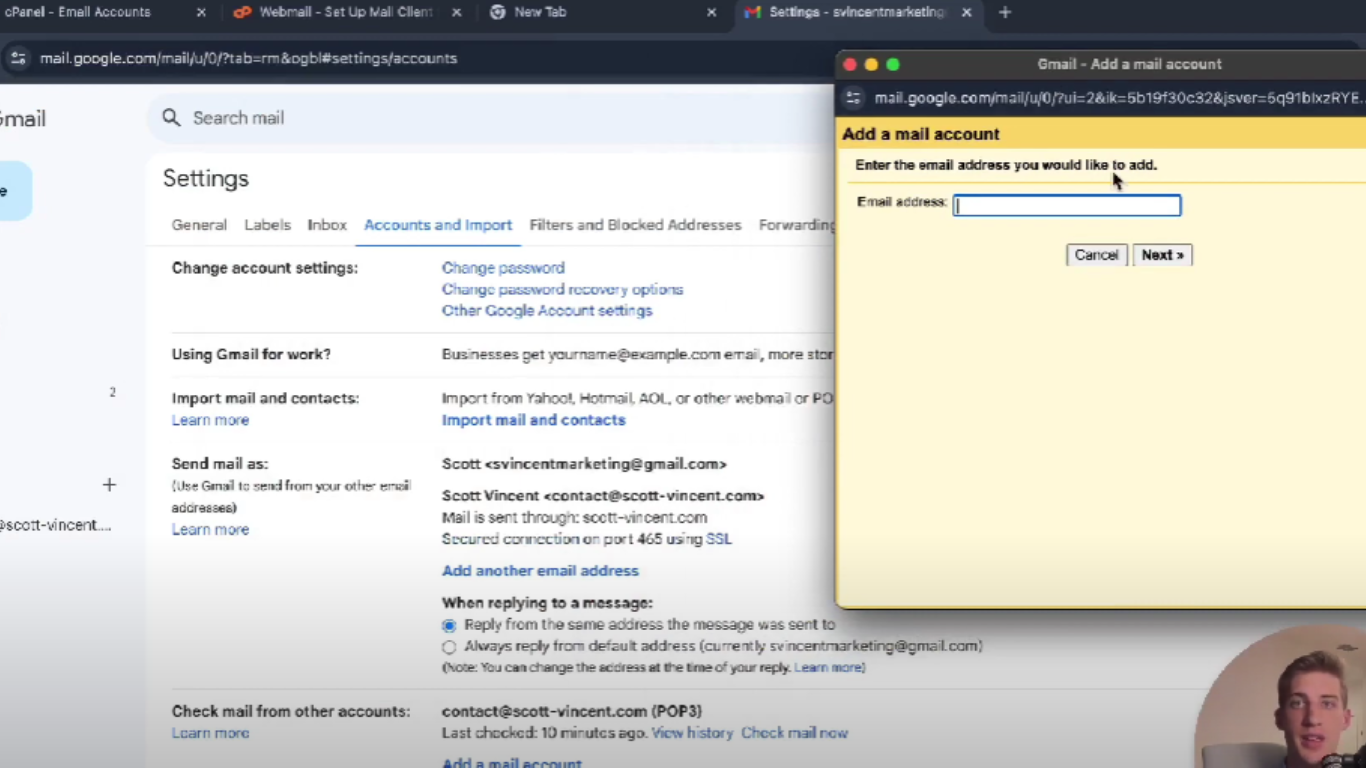Viewport: 1366px width, 768px height.
Task: Click Learn more under Import mail and contacts
Action: pyautogui.click(x=210, y=420)
